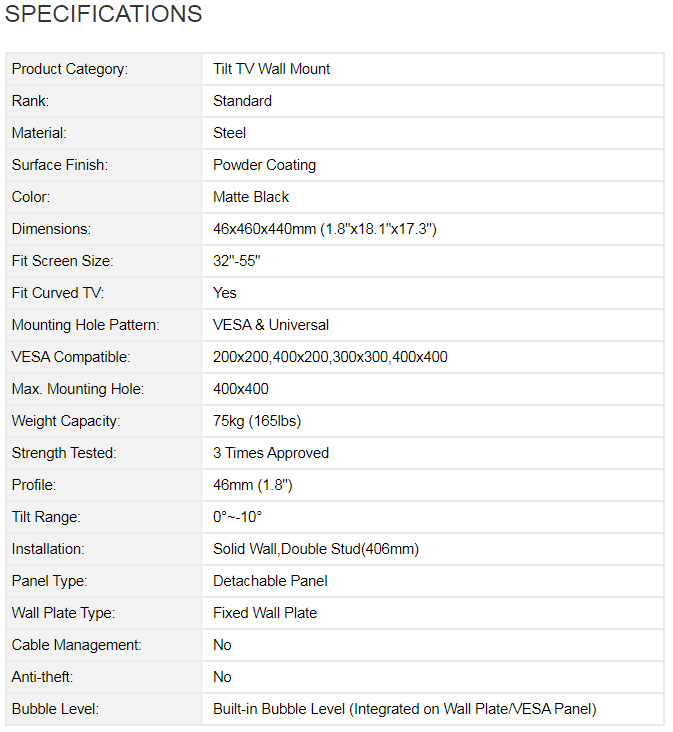The width and height of the screenshot is (673, 732).
Task: Click the Solid Wall, Double Stud value
Action: tap(316, 549)
